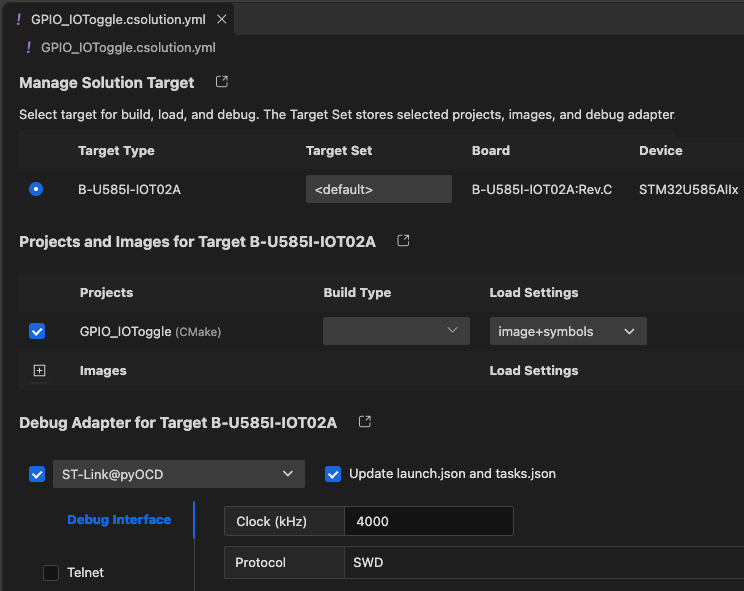The height and width of the screenshot is (591, 744).
Task: Enable the Telnet checkbox
Action: point(51,573)
